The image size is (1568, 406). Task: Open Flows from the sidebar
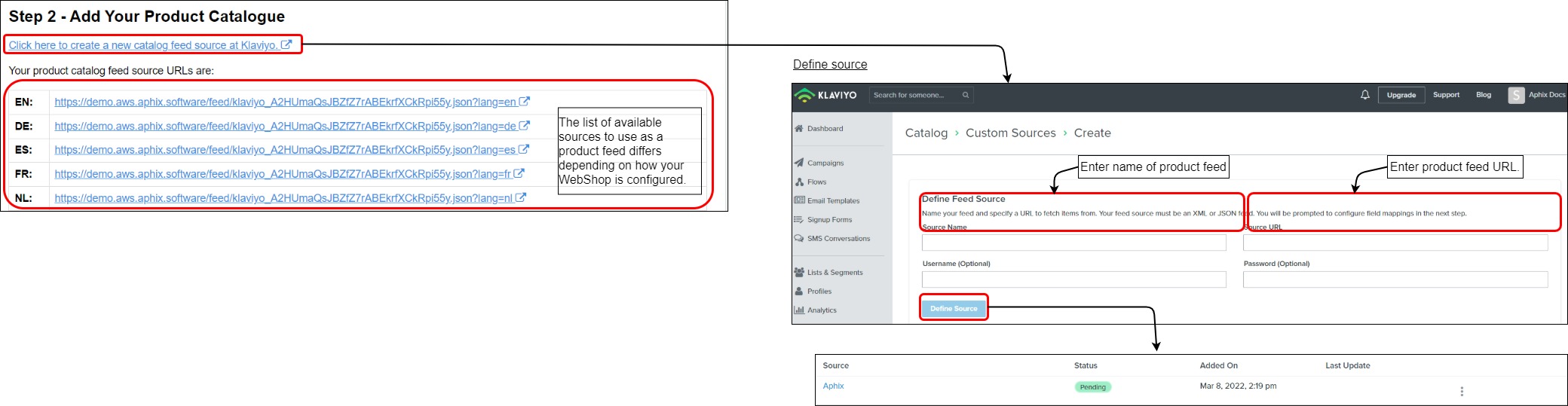(x=816, y=182)
